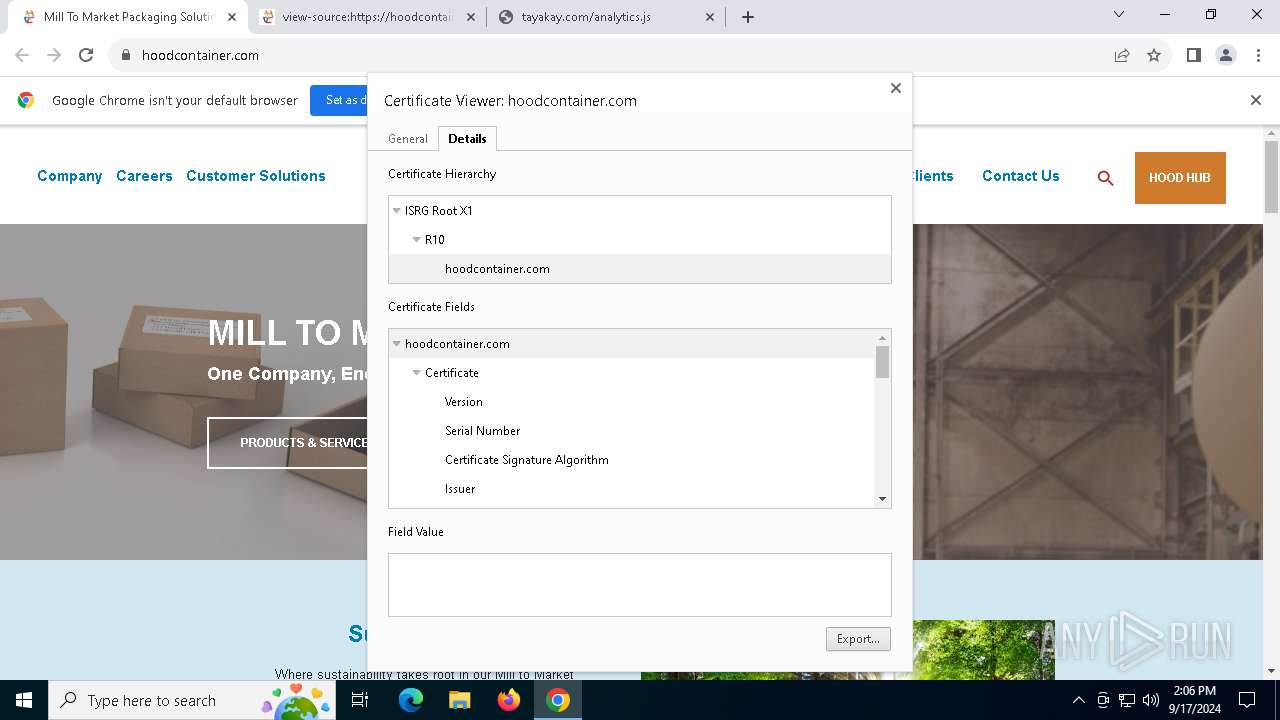Collapse the ISRG Root X1 node
The width and height of the screenshot is (1280, 720).
pos(397,211)
